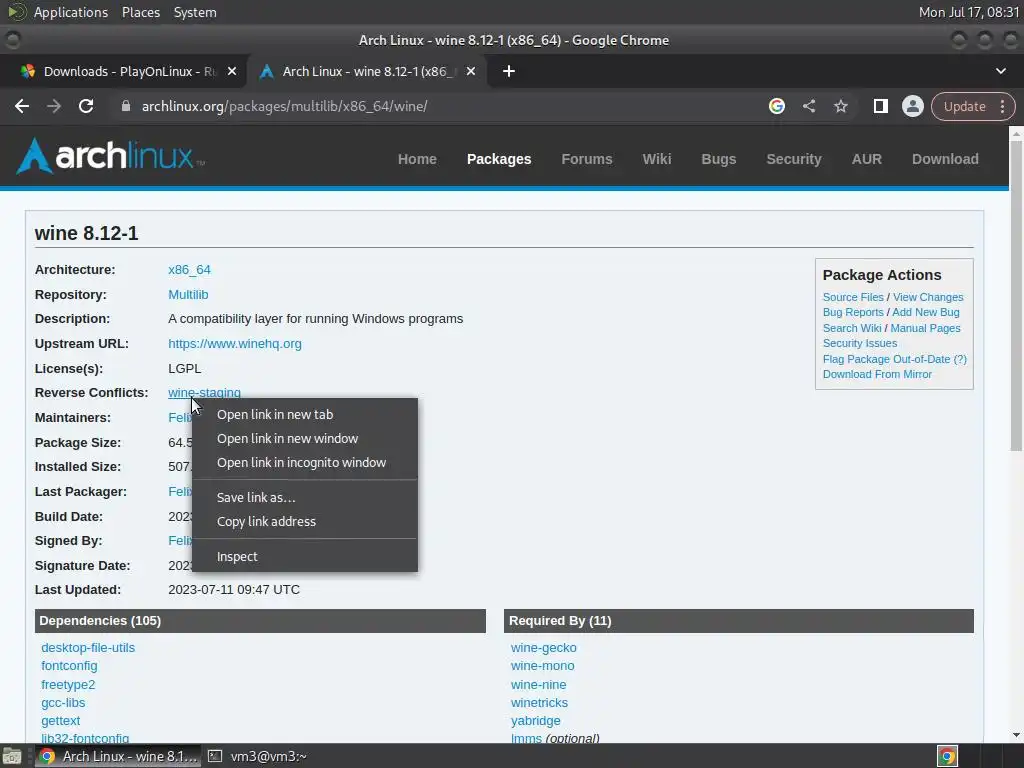Viewport: 1024px width, 768px height.
Task: Open the gcc-libs dependency link
Action: (63, 703)
